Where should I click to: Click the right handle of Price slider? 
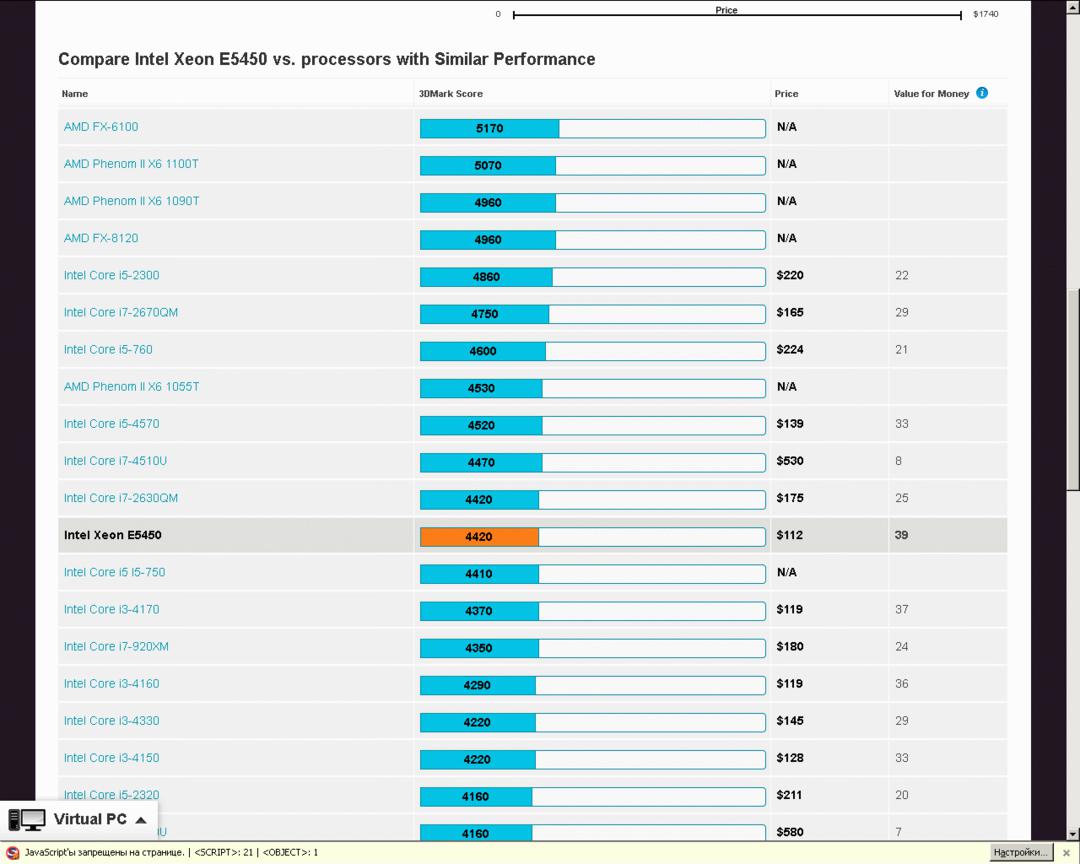(961, 15)
